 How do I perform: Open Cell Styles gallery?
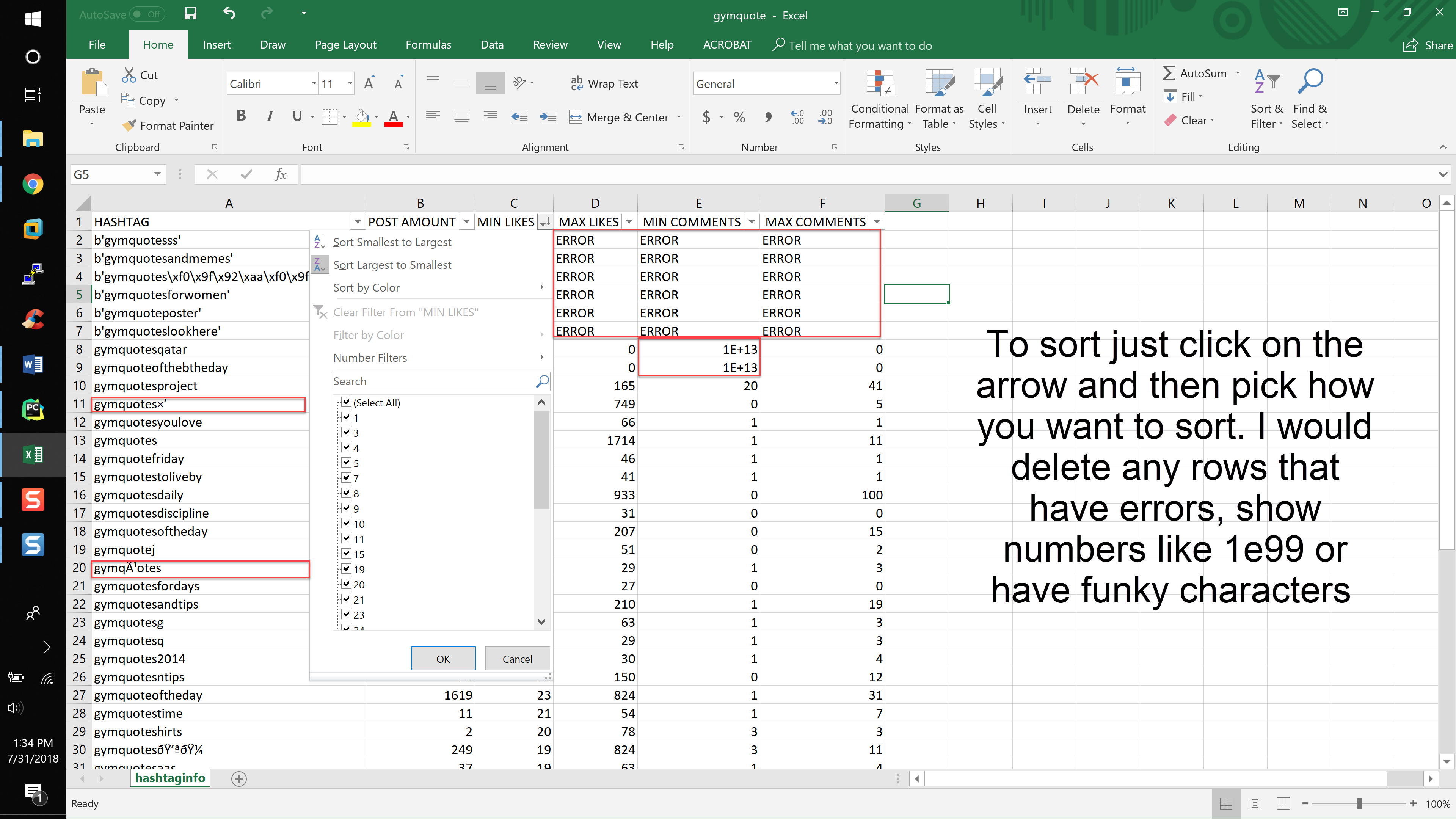986,99
